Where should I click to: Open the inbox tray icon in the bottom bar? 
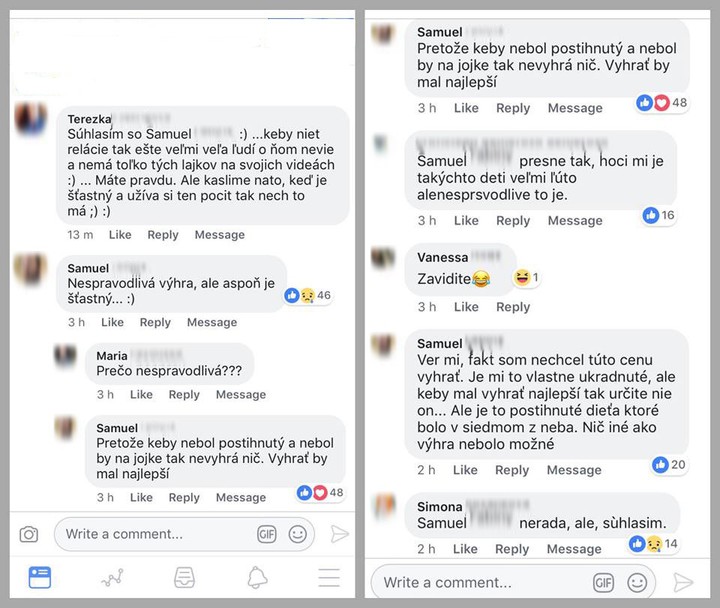184,577
